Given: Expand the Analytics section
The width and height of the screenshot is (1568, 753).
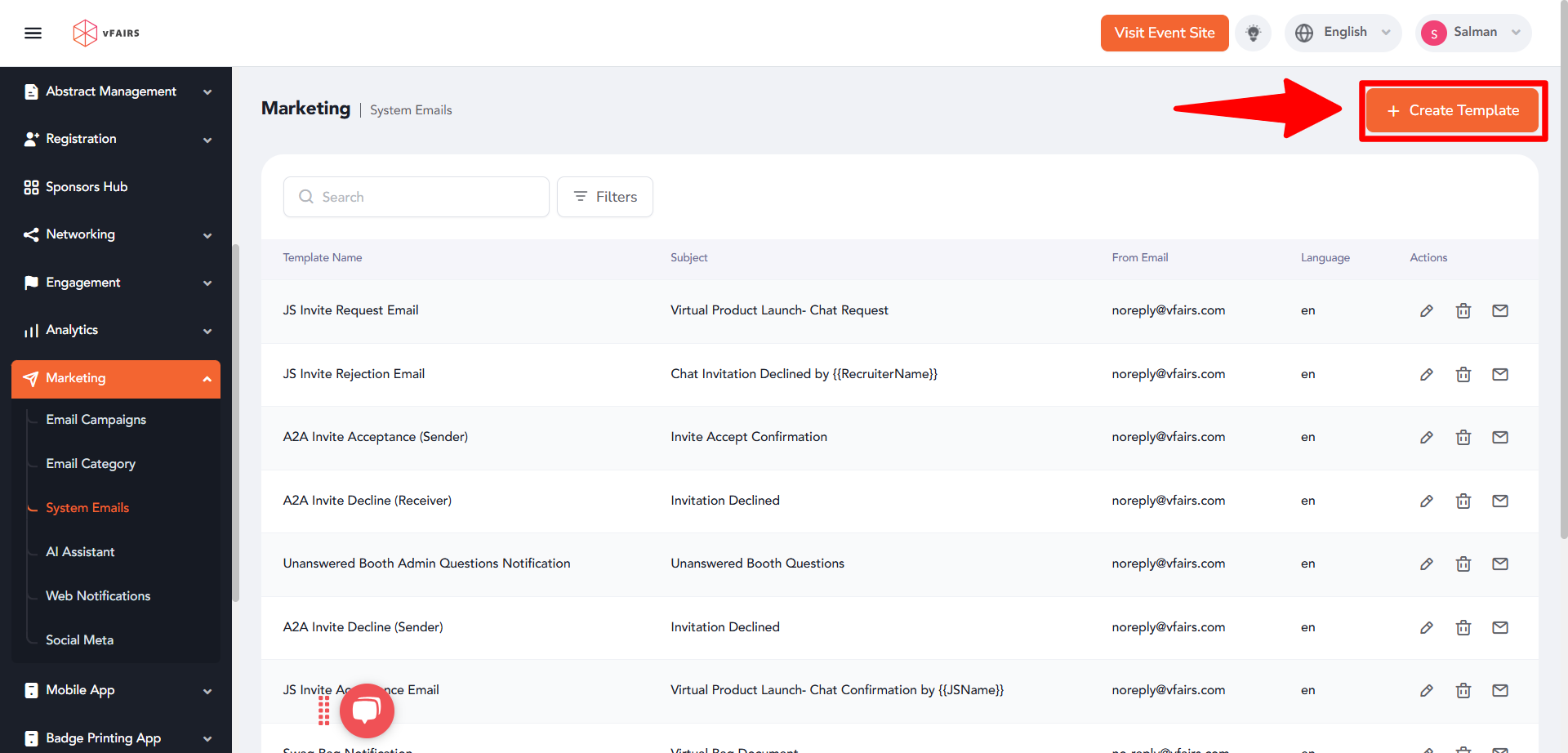Looking at the screenshot, I should click(x=116, y=330).
